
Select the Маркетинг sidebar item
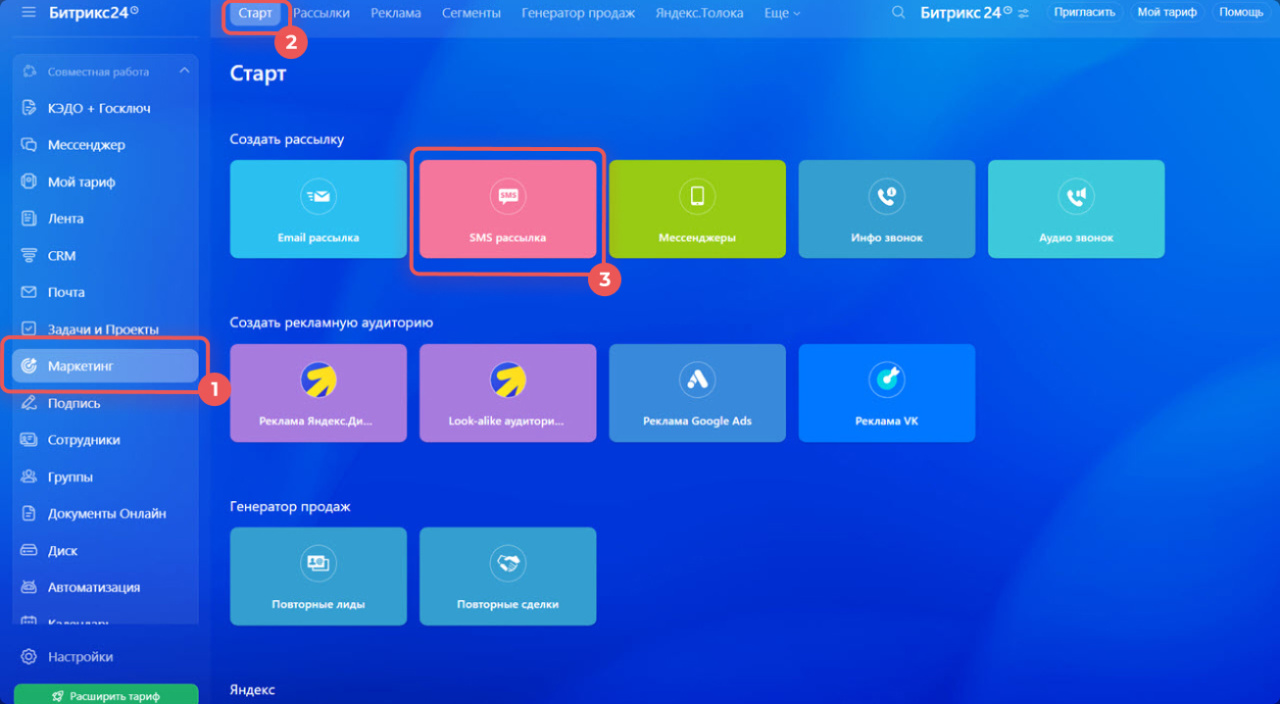[105, 366]
